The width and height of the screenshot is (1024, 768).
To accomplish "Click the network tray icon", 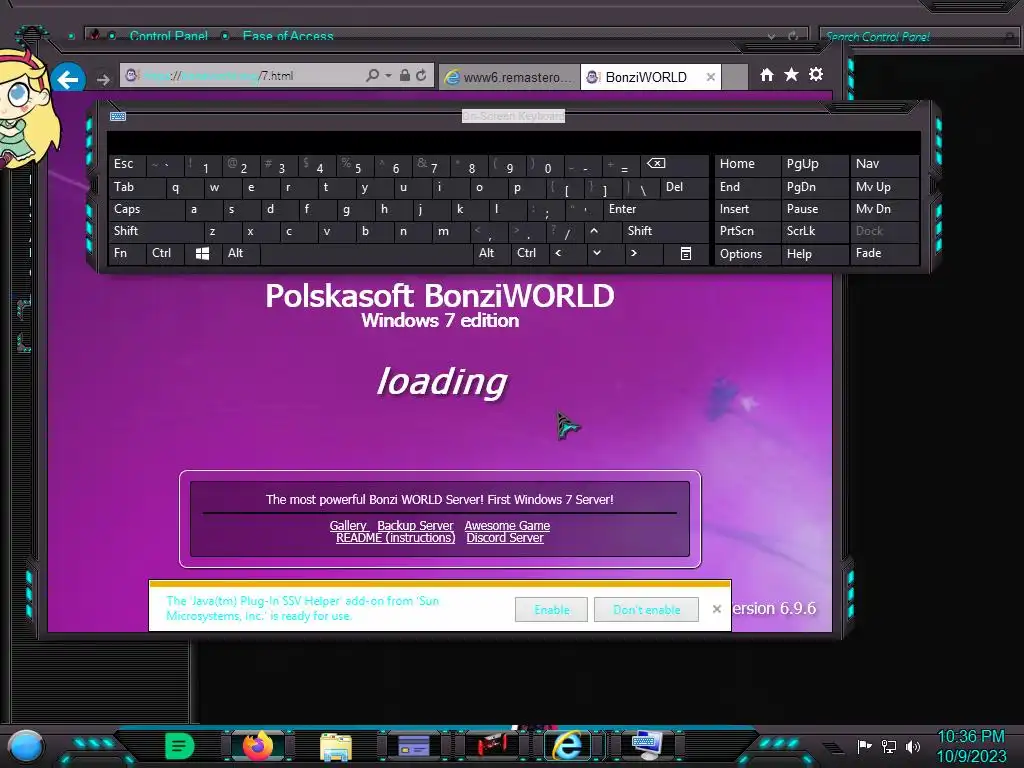I will pyautogui.click(x=889, y=746).
